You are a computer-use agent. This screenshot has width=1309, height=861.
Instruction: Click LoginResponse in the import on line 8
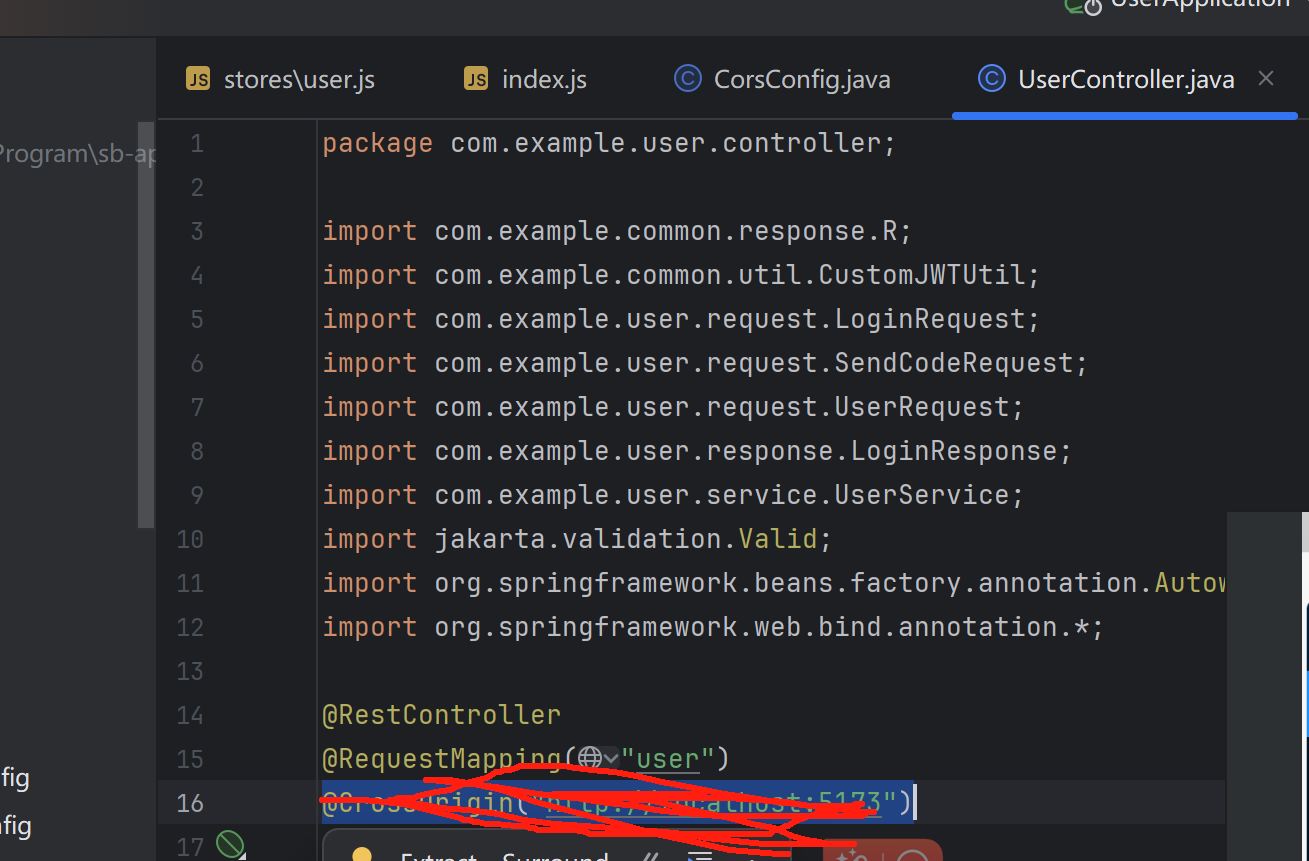pyautogui.click(x=954, y=451)
